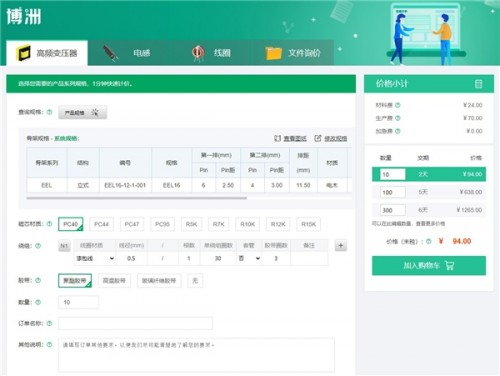The height and width of the screenshot is (376, 500).
Task: Click help icon beside 生产费
Action: [397, 118]
